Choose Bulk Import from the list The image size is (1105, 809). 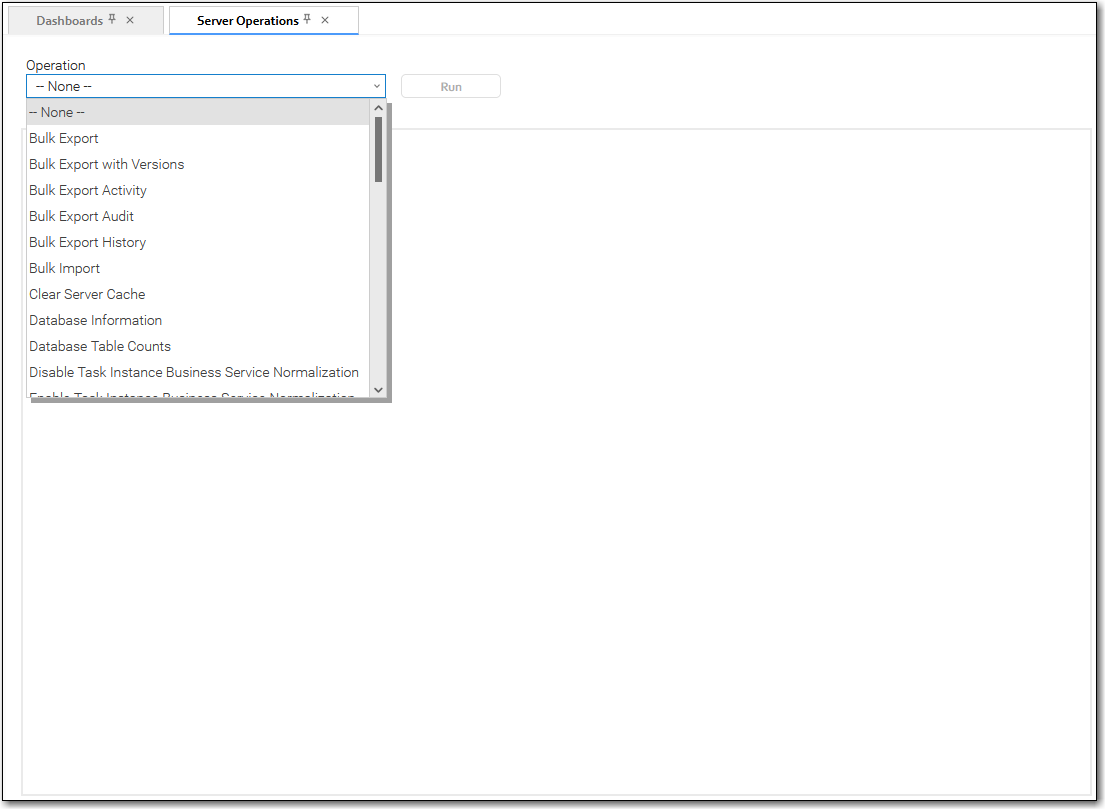pos(64,268)
